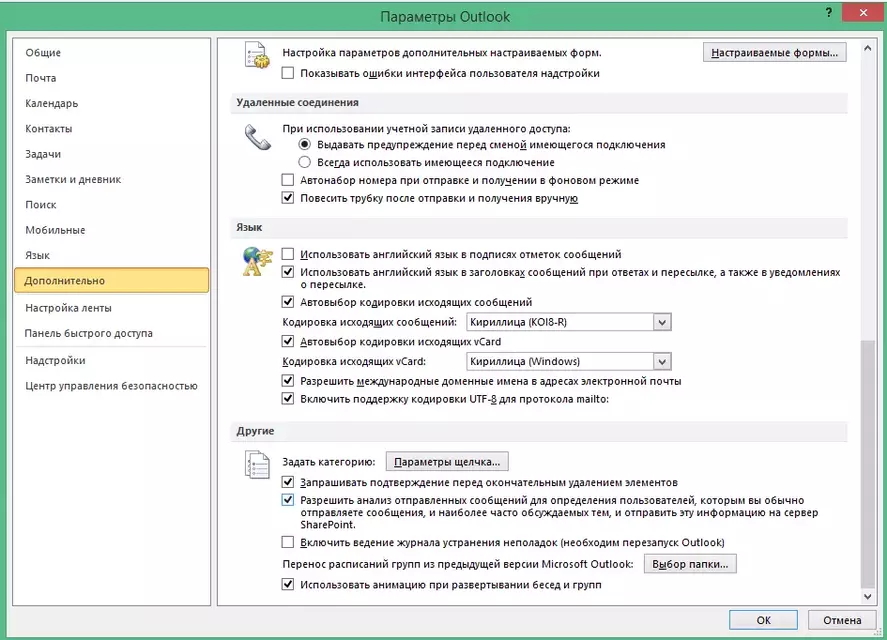Screen dimensions: 887x640
Task: Select the Дополнительно category
Action: pyautogui.click(x=111, y=281)
